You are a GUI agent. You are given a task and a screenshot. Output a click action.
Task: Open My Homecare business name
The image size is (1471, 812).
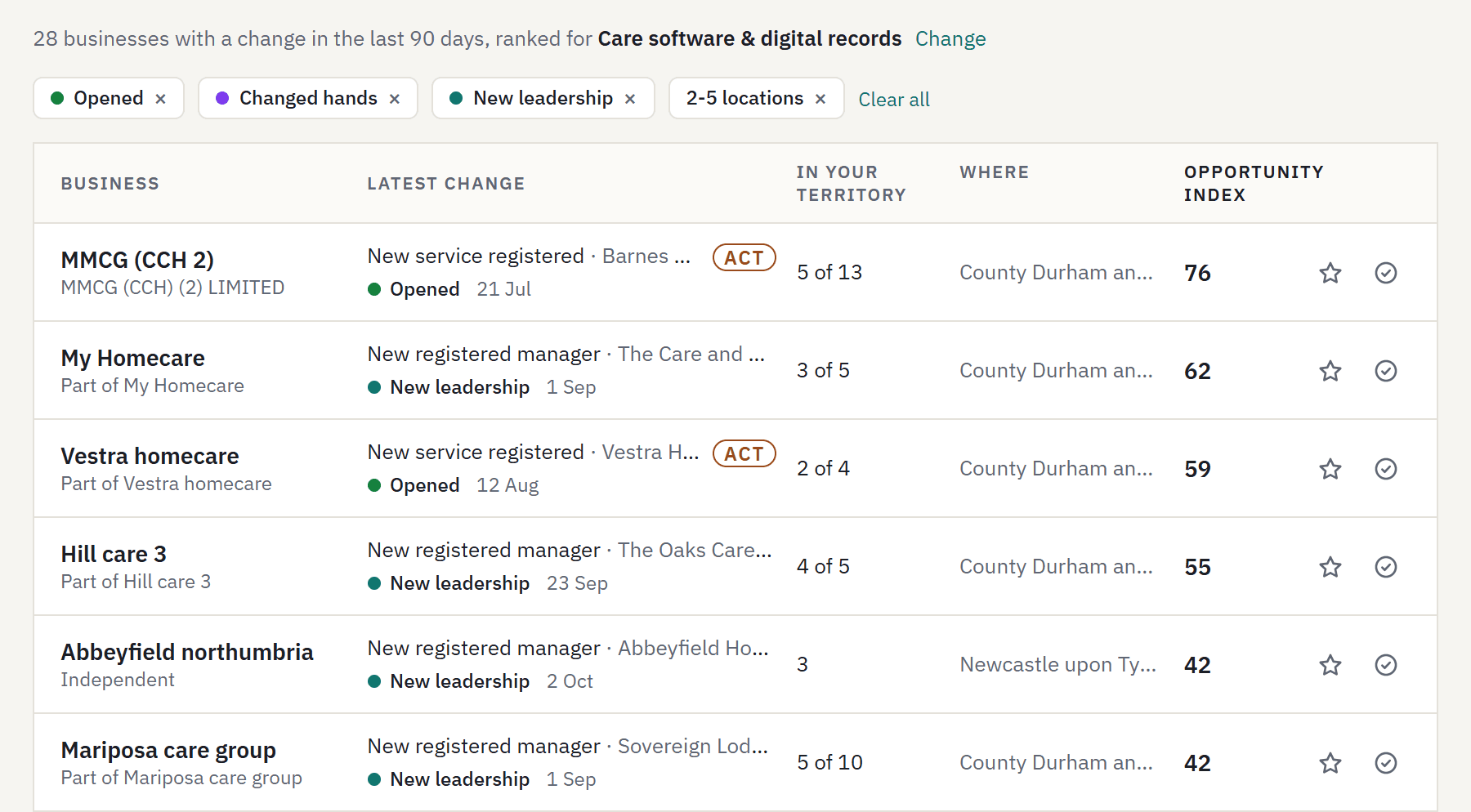click(x=133, y=358)
